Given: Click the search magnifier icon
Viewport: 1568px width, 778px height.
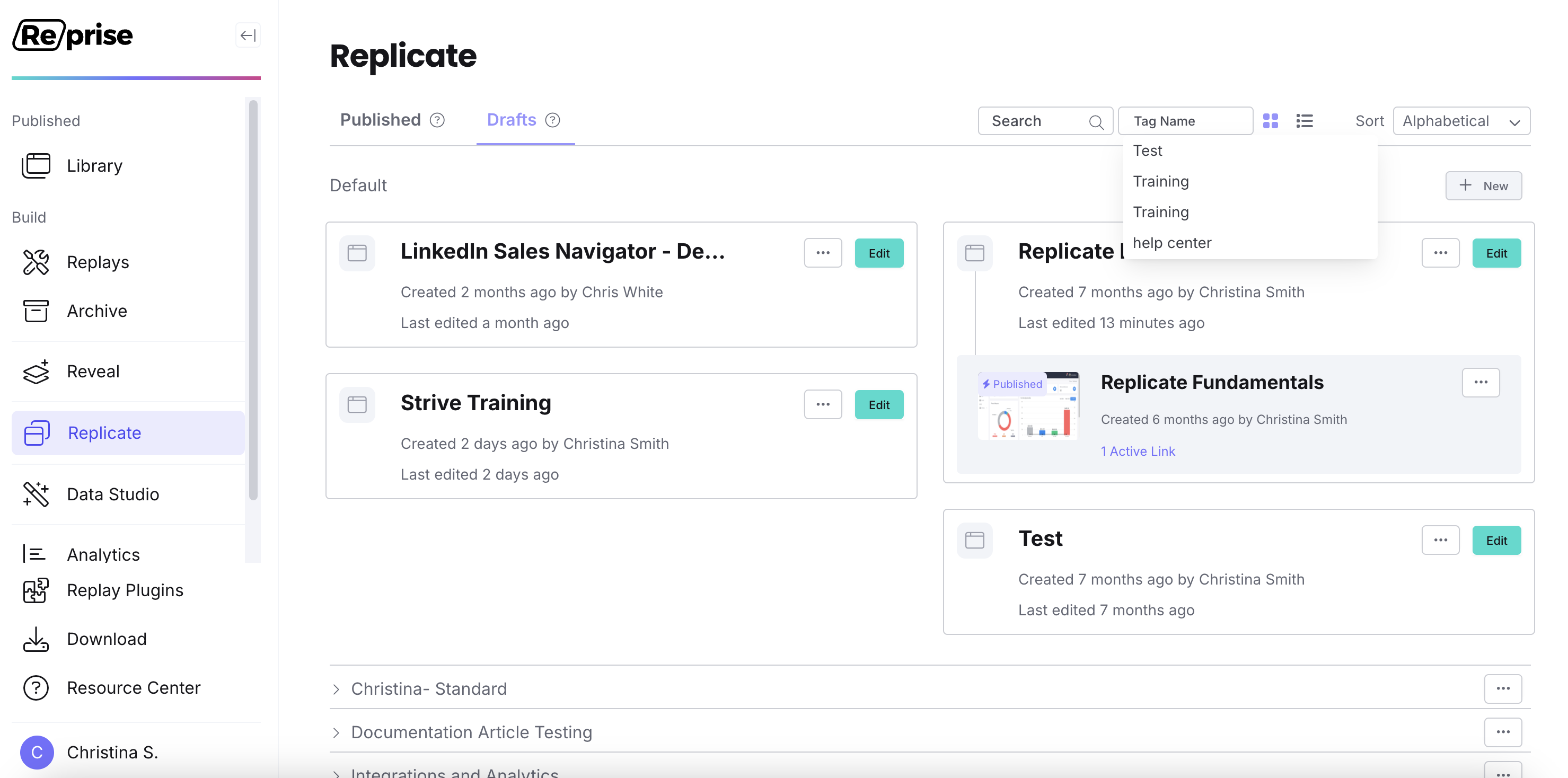Looking at the screenshot, I should coord(1096,122).
